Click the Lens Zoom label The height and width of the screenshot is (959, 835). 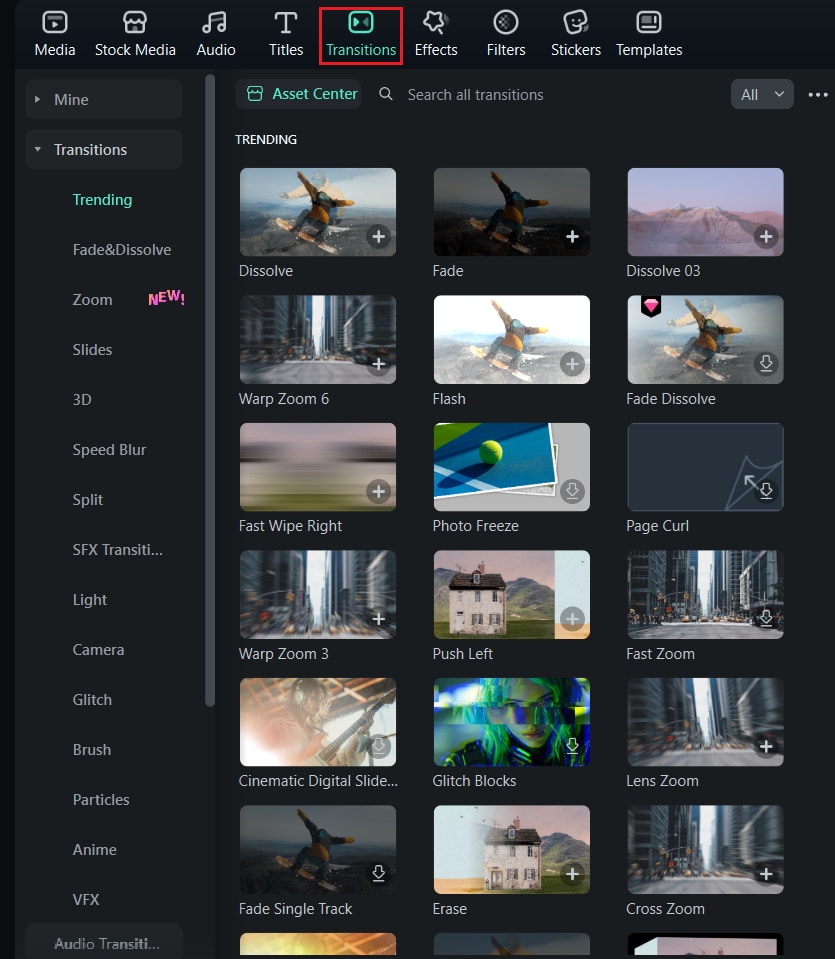coord(662,781)
